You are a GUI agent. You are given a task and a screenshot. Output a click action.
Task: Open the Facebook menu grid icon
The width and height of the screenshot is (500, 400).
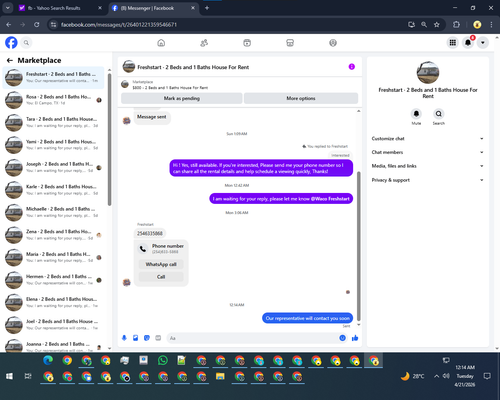pyautogui.click(x=453, y=43)
